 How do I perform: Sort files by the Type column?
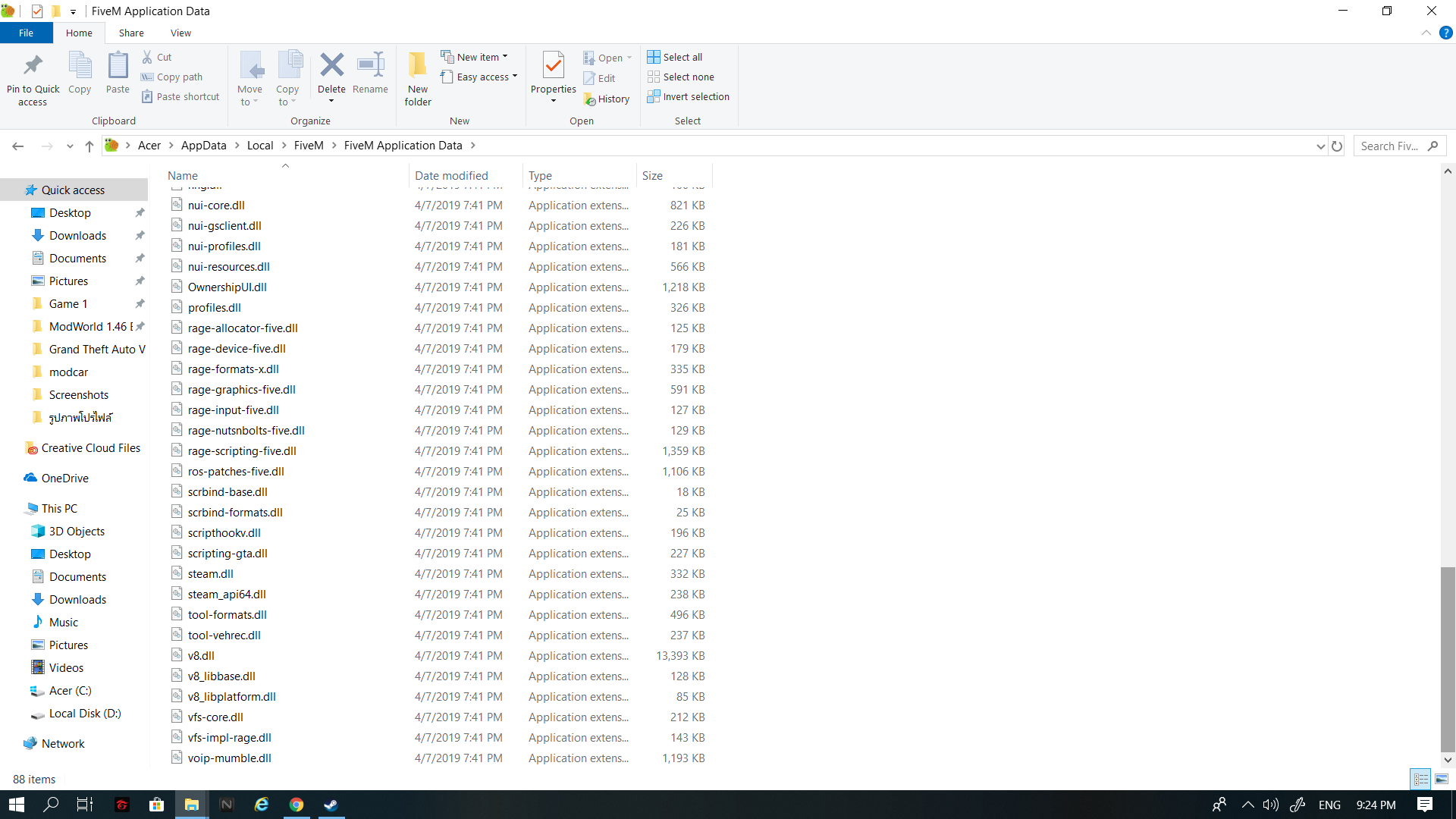pyautogui.click(x=540, y=175)
